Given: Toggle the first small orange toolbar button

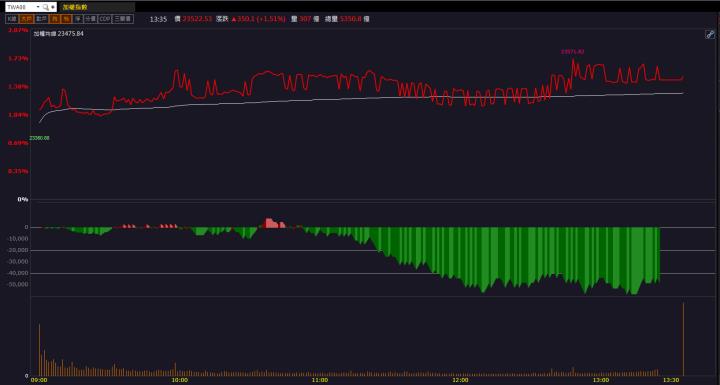Looking at the screenshot, I should point(55,19).
